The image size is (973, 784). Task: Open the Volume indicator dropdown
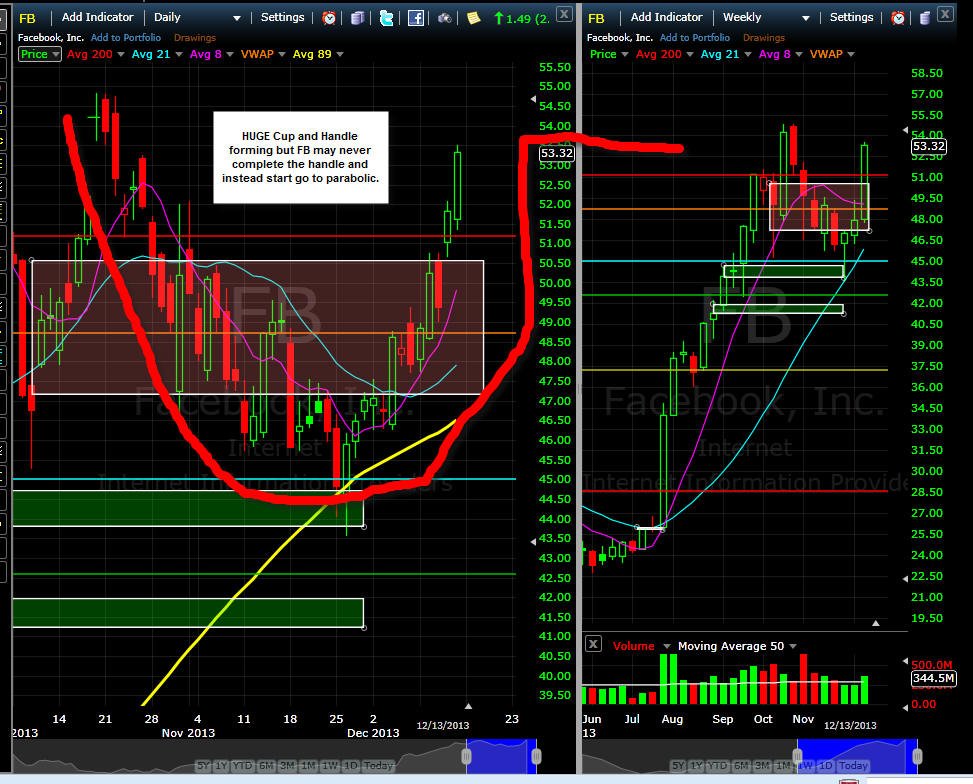coord(666,646)
